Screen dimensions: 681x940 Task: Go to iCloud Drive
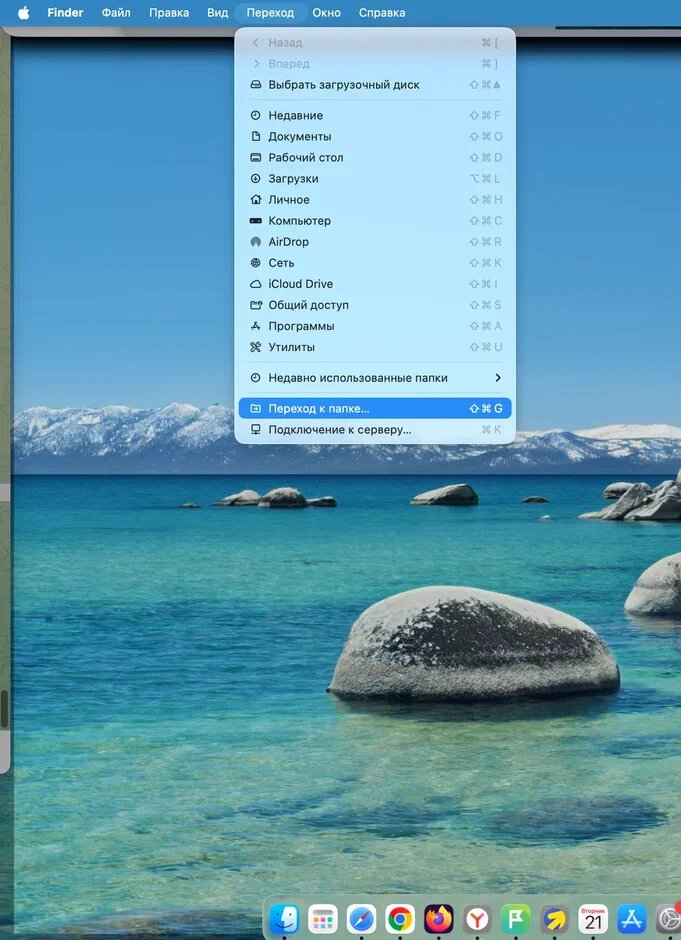(x=375, y=284)
